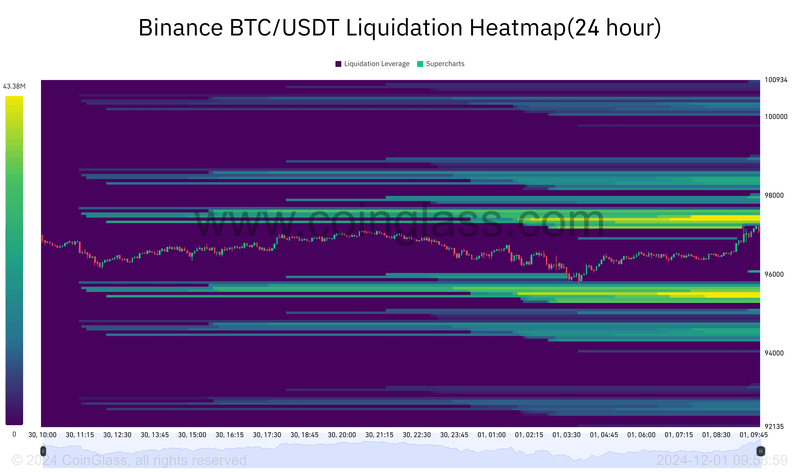Click the 96000 price axis label
The image size is (800, 472).
[x=774, y=275]
